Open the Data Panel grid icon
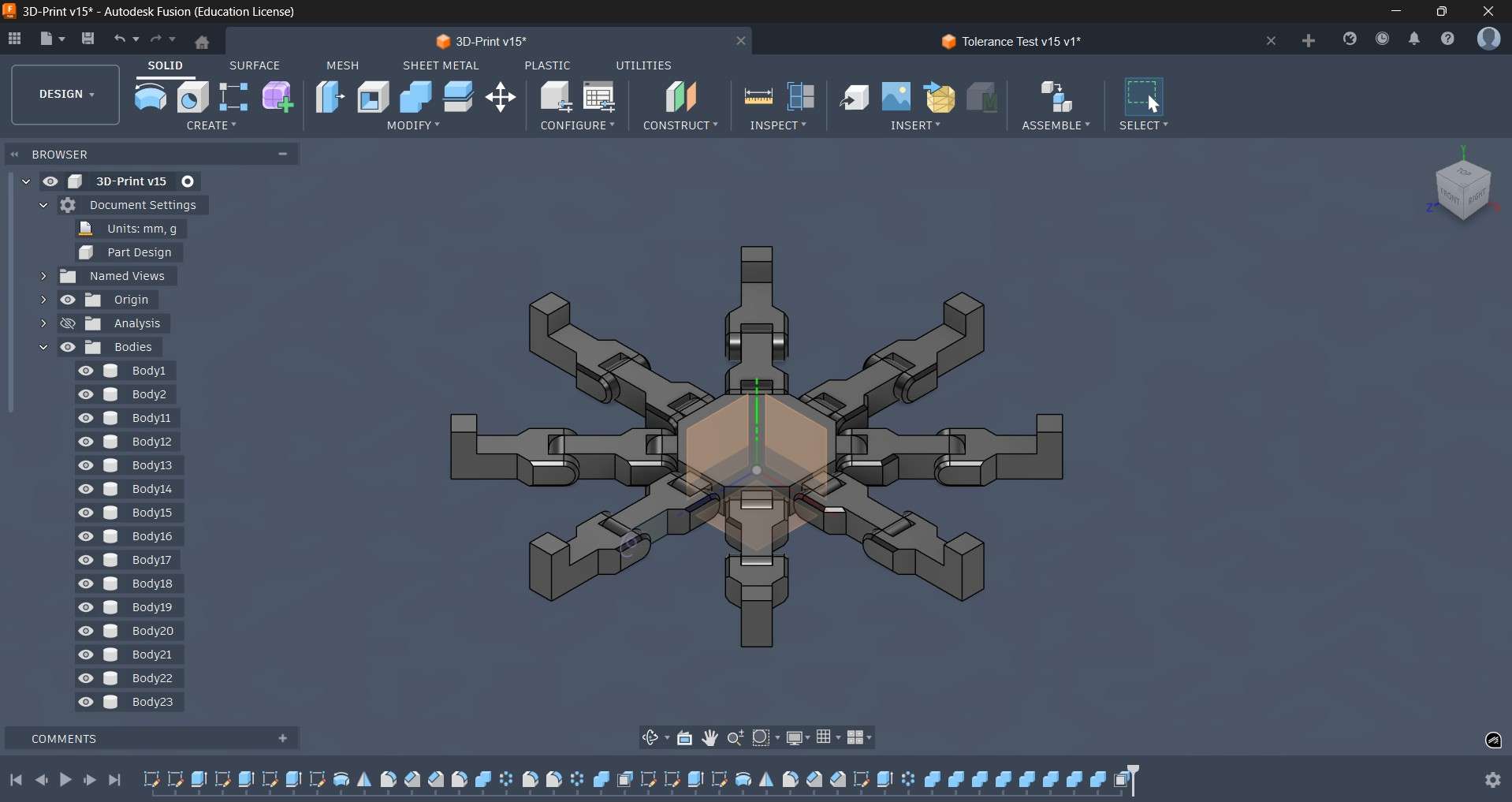 pyautogui.click(x=15, y=39)
